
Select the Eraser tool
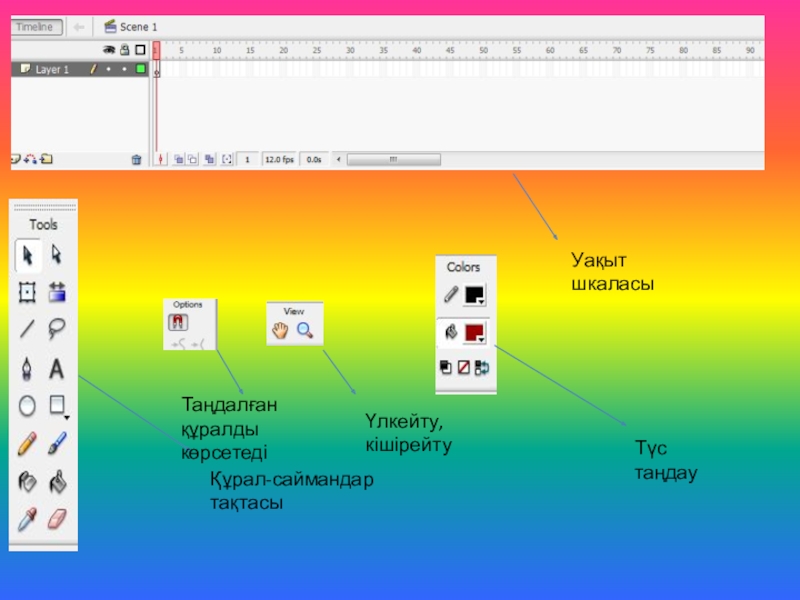pyautogui.click(x=57, y=519)
